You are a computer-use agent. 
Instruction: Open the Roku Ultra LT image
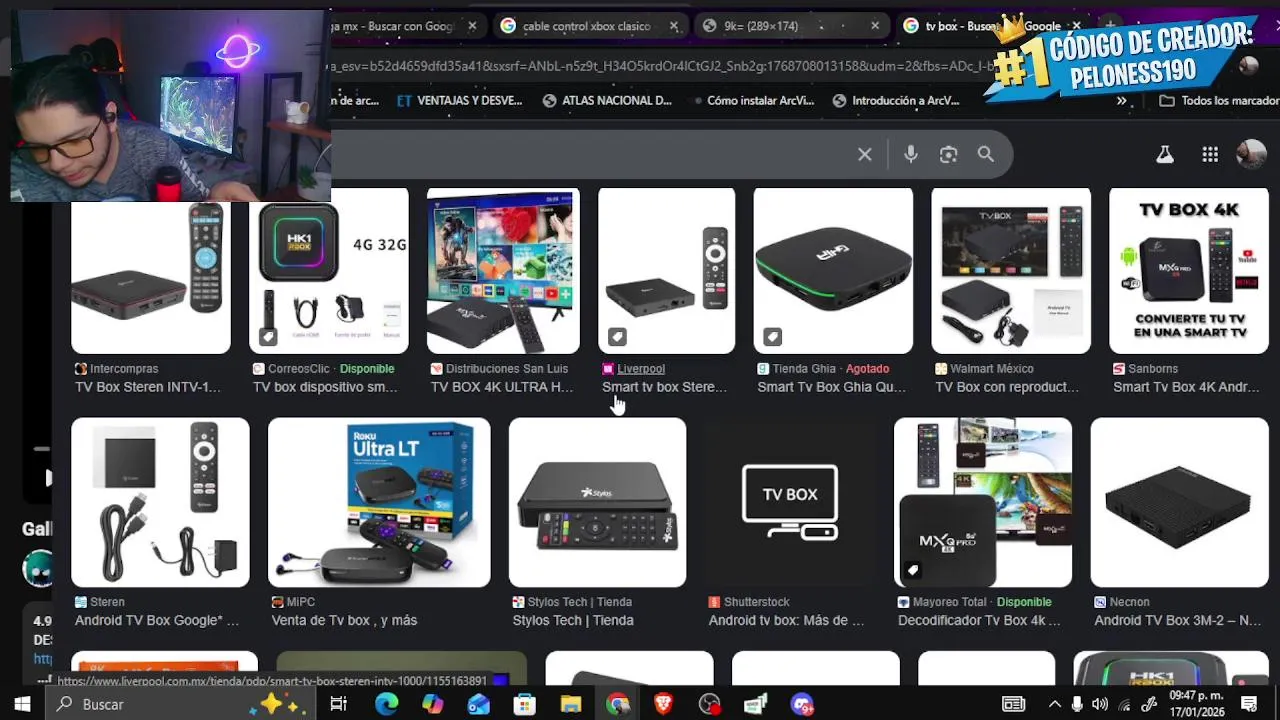tap(379, 502)
